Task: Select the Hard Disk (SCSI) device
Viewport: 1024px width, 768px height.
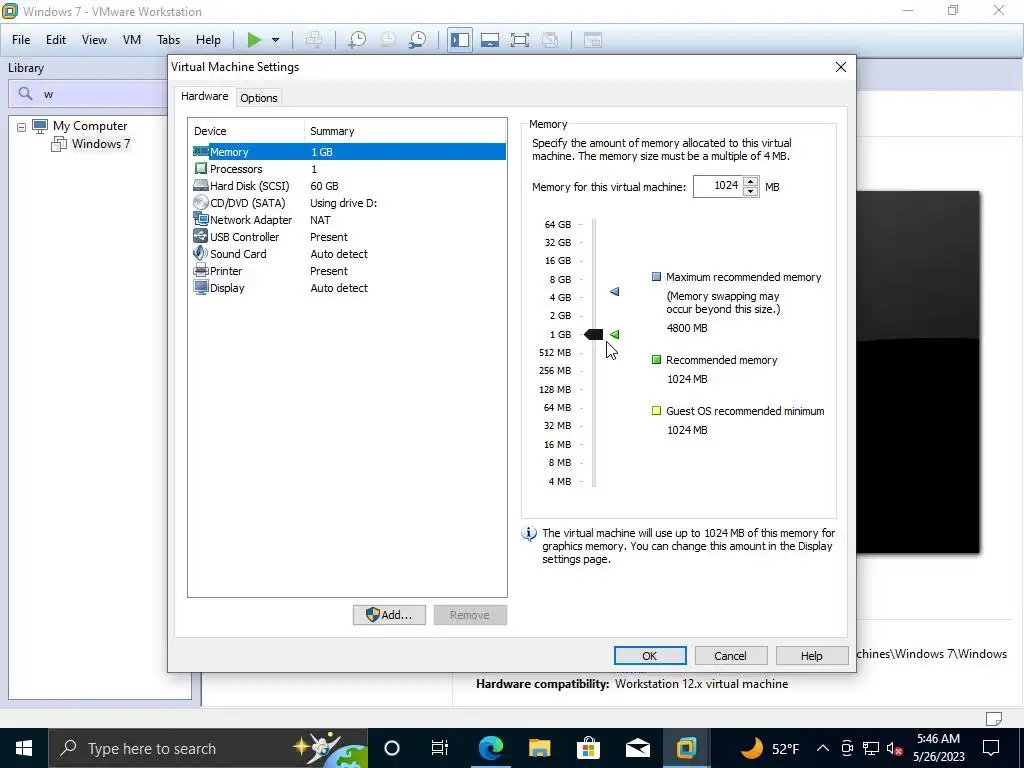Action: [349, 185]
